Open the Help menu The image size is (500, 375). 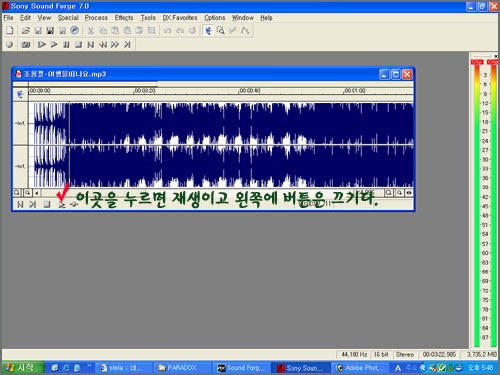(x=266, y=18)
